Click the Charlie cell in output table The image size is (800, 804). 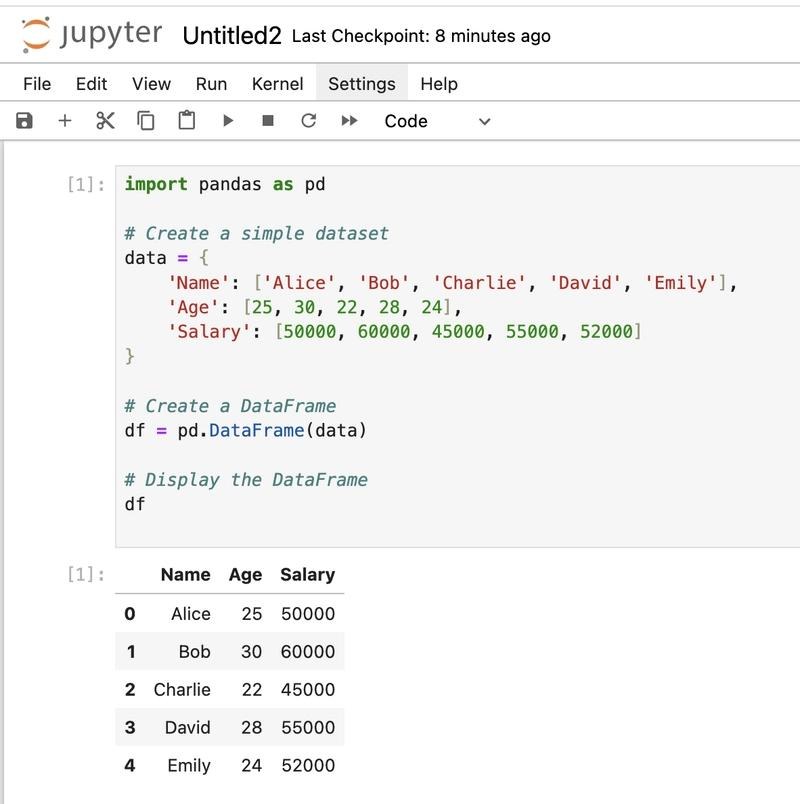[x=182, y=690]
